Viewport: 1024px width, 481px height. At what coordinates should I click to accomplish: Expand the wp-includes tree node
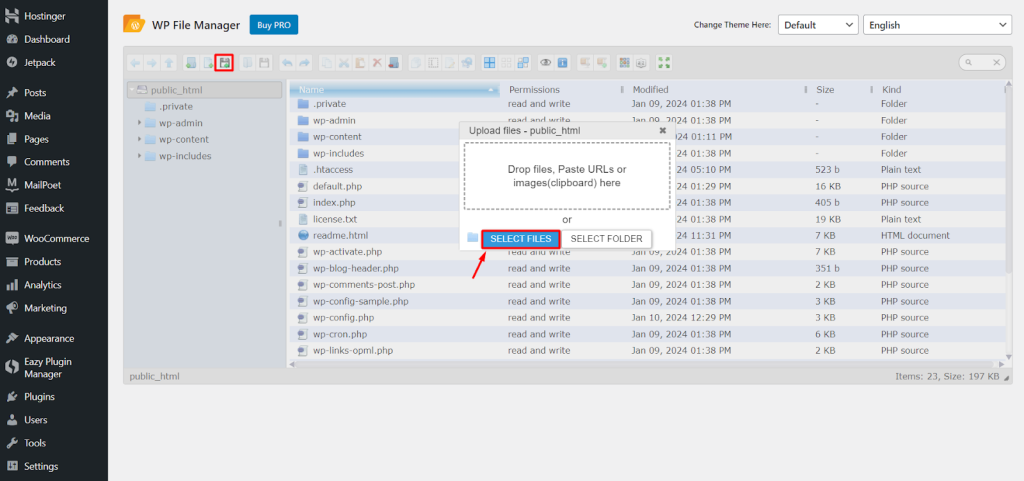click(x=139, y=156)
